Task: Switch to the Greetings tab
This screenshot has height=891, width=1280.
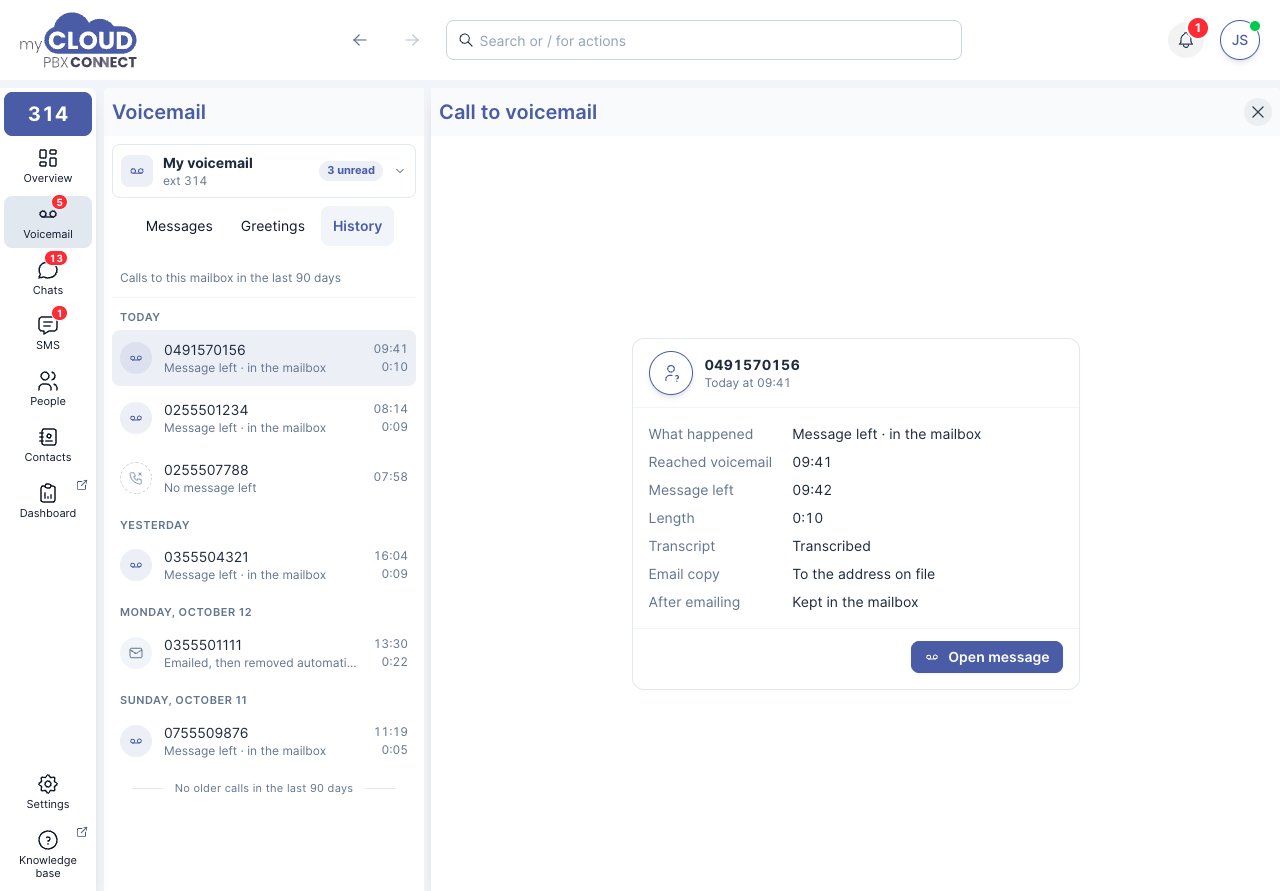Action: [273, 226]
